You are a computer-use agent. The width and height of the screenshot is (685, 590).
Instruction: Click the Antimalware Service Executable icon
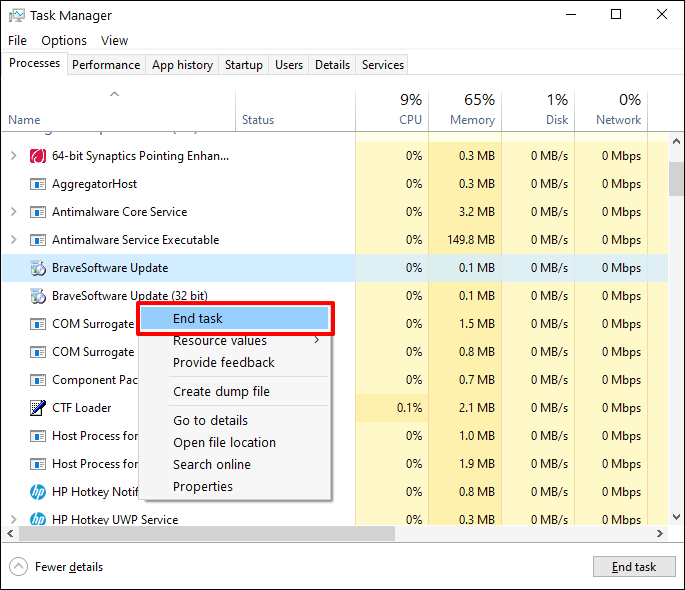tap(38, 240)
